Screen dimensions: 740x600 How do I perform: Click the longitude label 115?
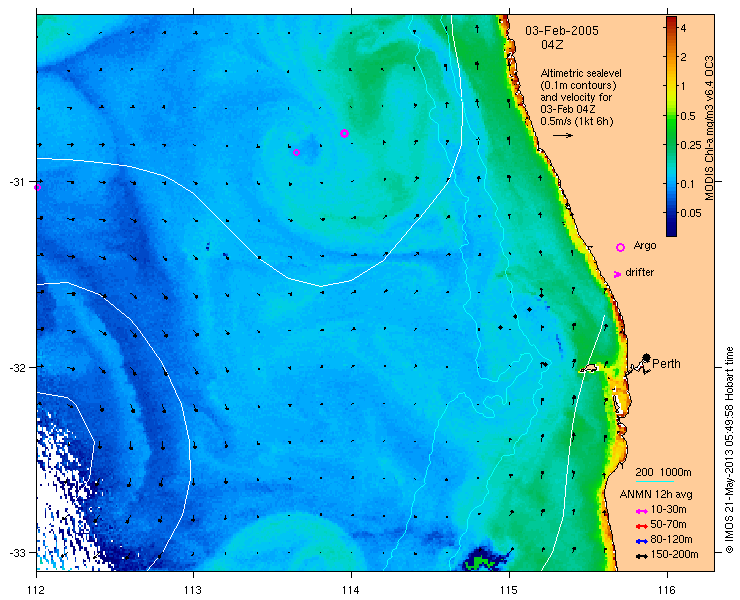pos(509,590)
